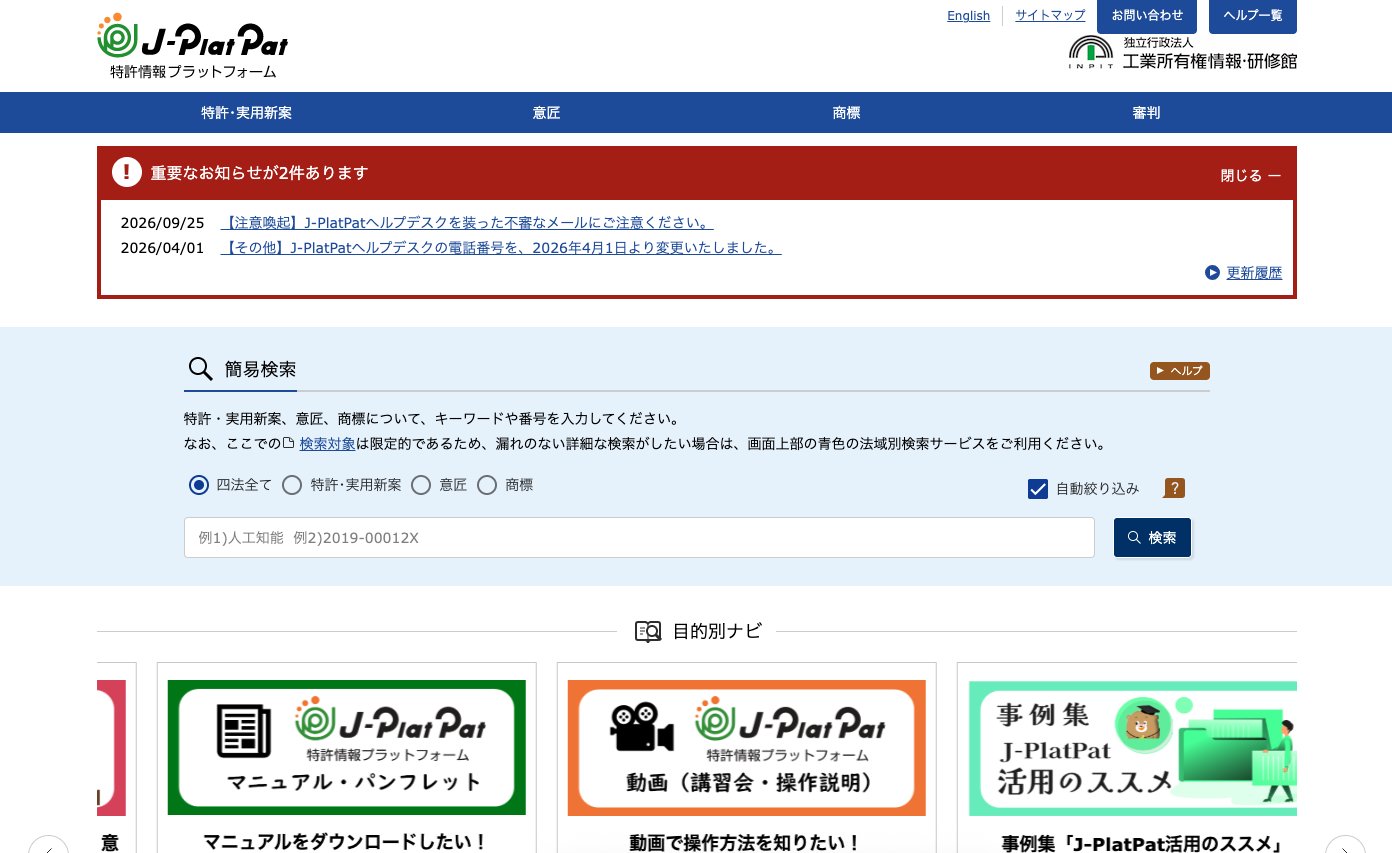Uncheck the 自動絞り込み checkbox
The height and width of the screenshot is (853, 1392).
coord(1038,489)
